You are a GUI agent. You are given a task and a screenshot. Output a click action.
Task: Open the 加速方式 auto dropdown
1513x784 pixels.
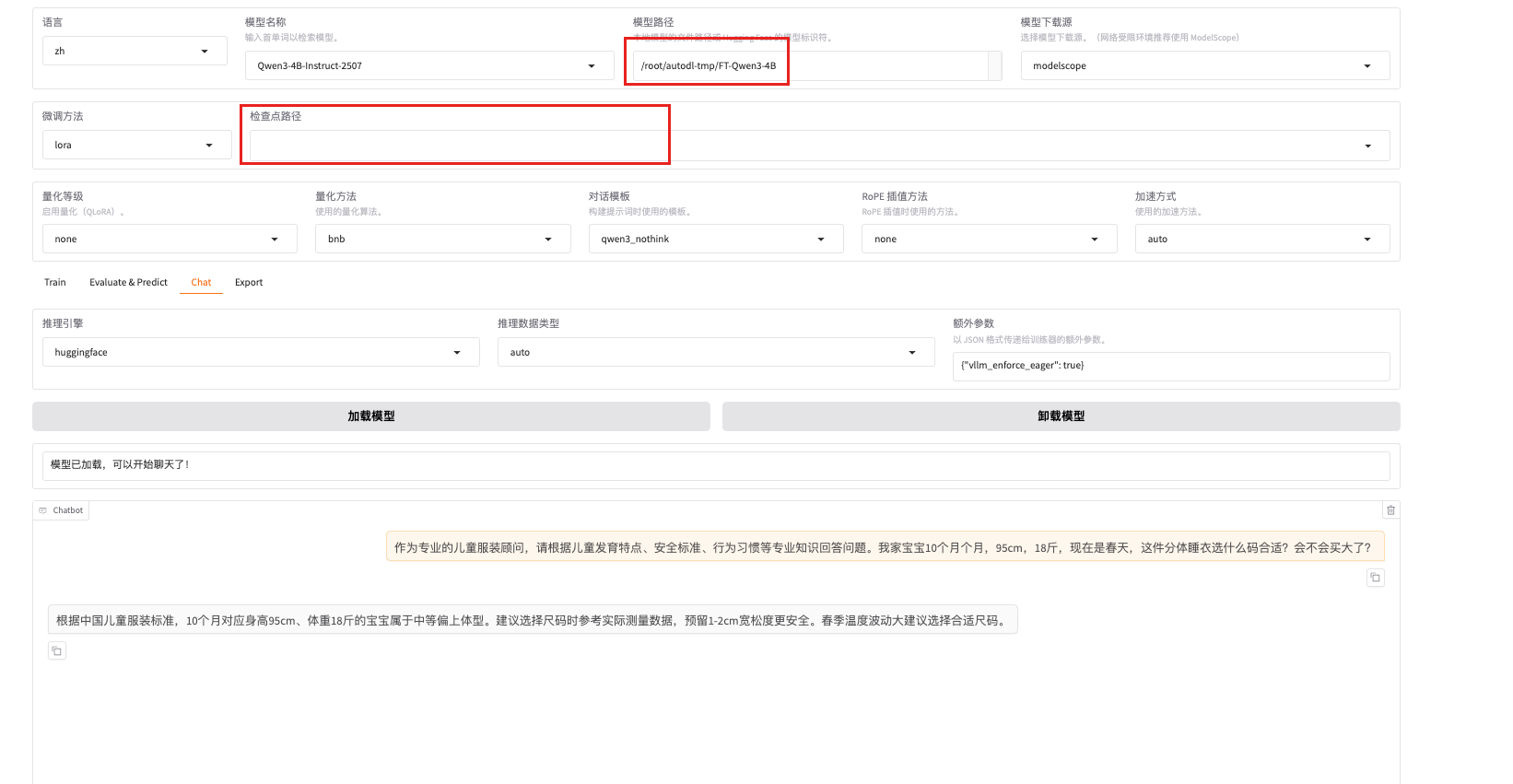pos(1262,239)
